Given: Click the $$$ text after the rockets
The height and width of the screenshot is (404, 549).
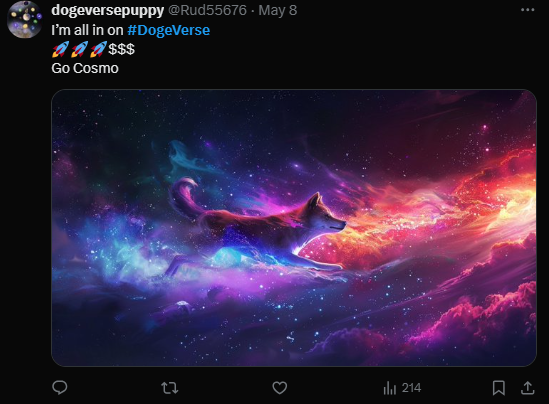Looking at the screenshot, I should point(121,49).
